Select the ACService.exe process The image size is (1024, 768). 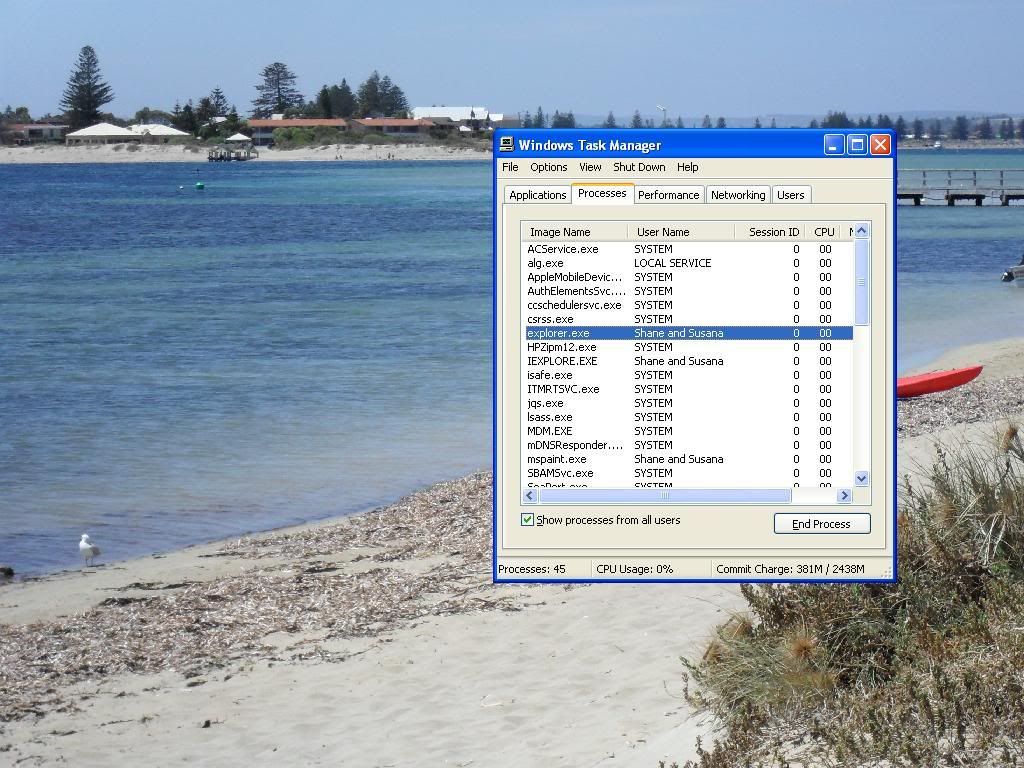(x=688, y=249)
